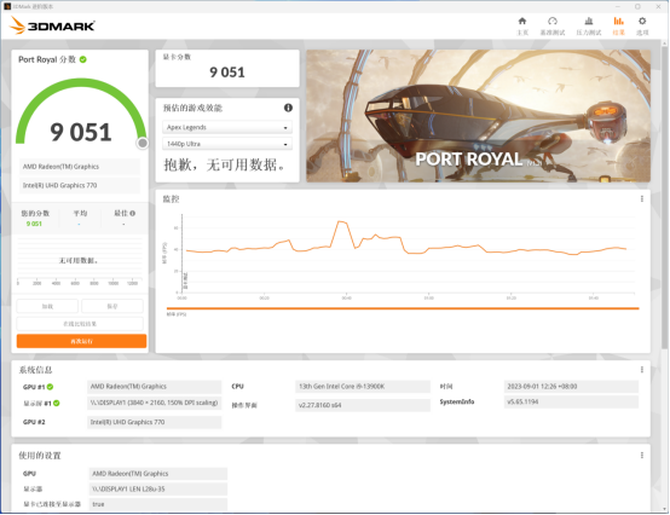Open the system info three-dot menu
This screenshot has width=670, height=515.
tap(642, 370)
